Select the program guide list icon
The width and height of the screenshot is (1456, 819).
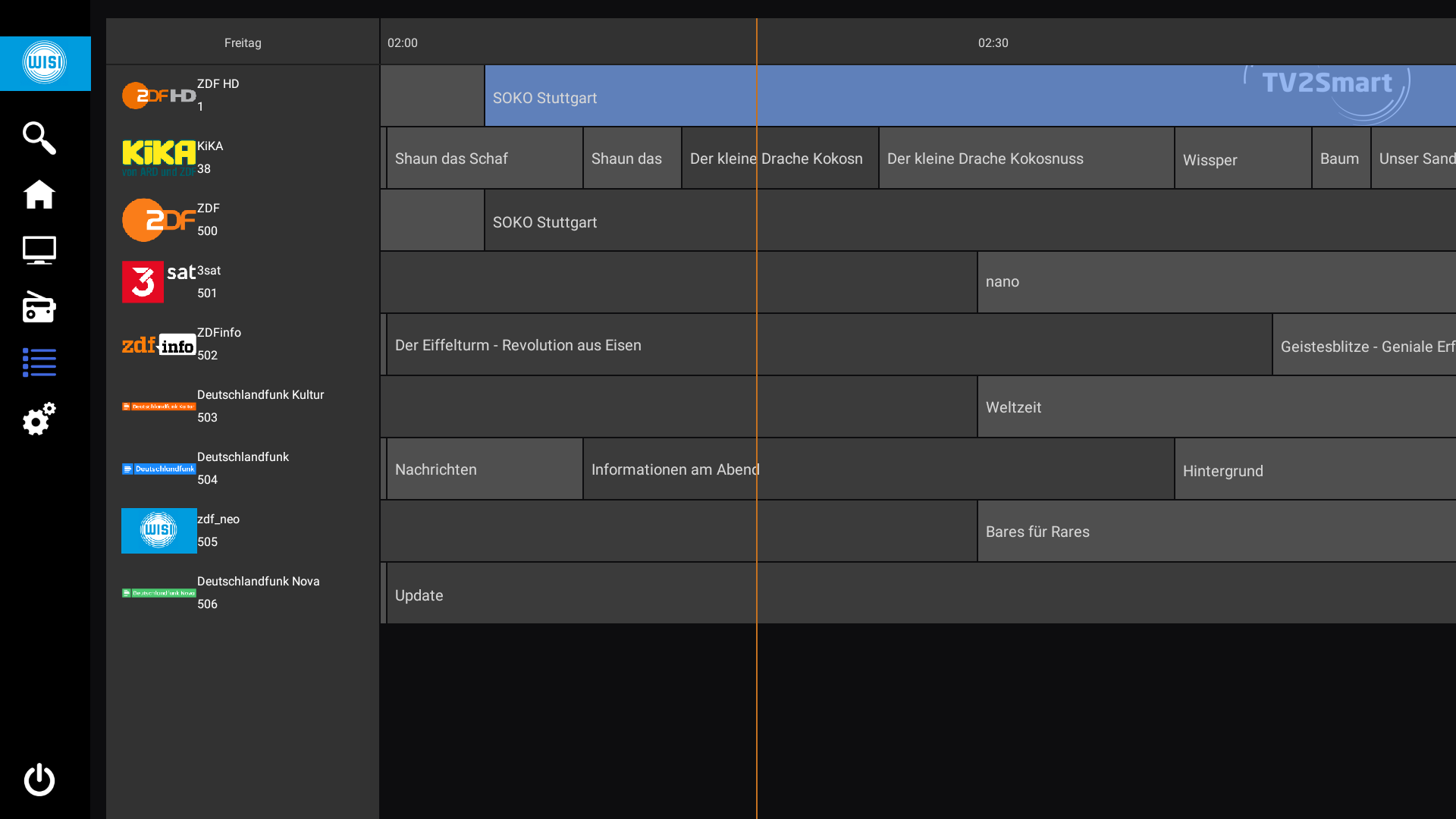pos(39,362)
